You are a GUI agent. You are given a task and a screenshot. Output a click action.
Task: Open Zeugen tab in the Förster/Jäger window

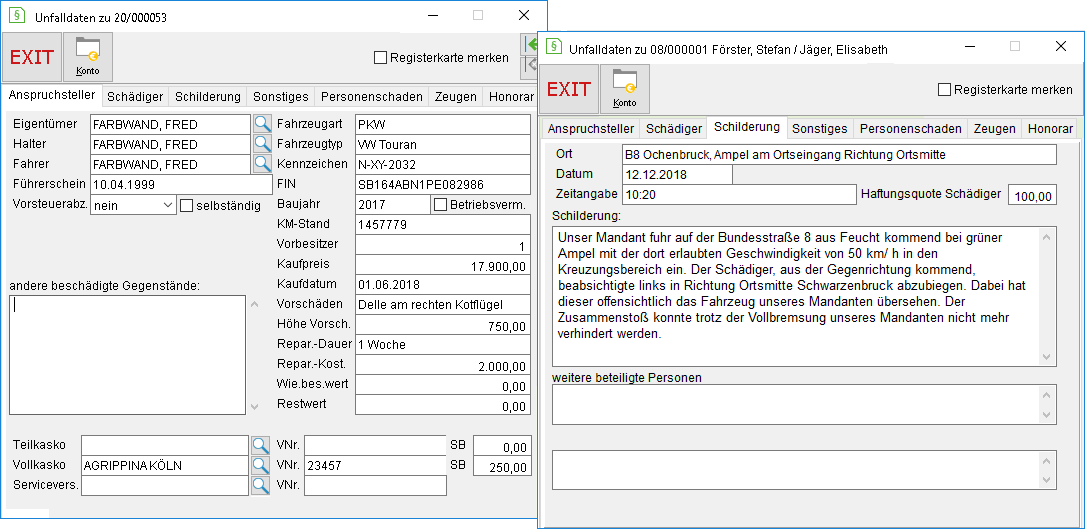995,128
